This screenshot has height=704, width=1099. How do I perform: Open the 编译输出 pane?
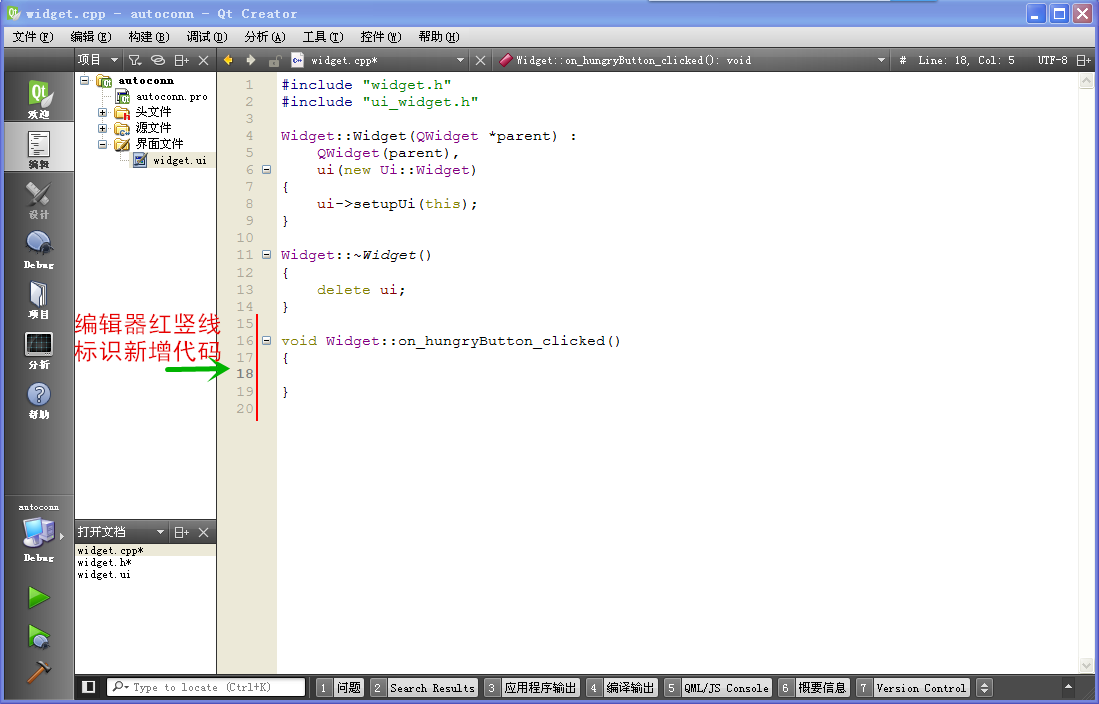tap(622, 688)
